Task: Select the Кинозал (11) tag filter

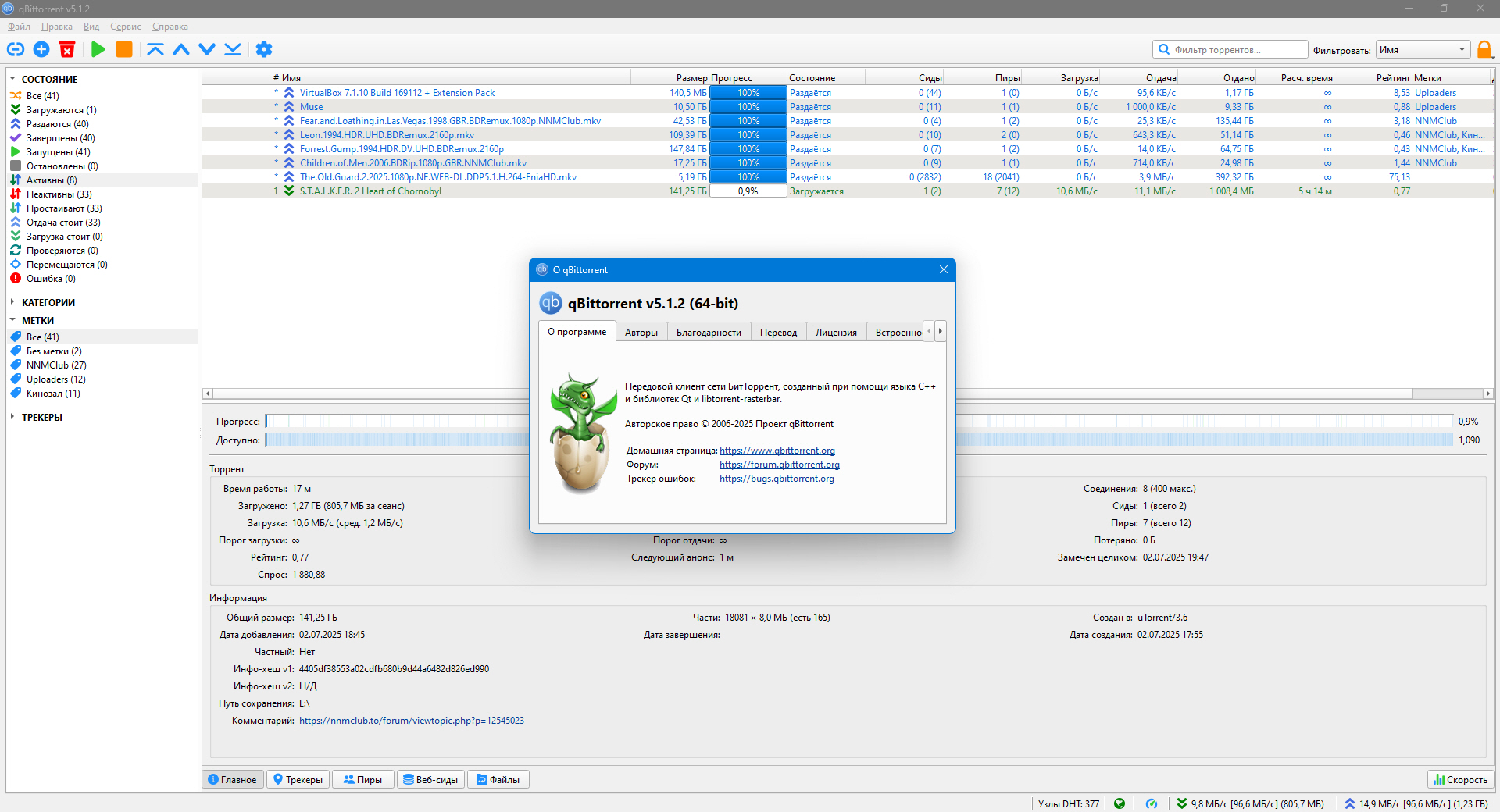Action: (x=53, y=394)
